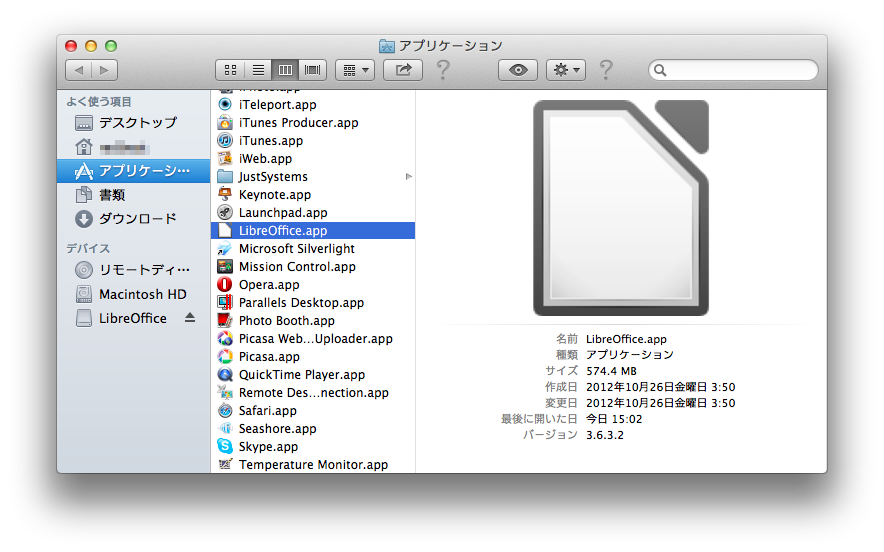Click the LibreOffice.app name in preview
Image resolution: width=884 pixels, height=552 pixels.
click(626, 339)
